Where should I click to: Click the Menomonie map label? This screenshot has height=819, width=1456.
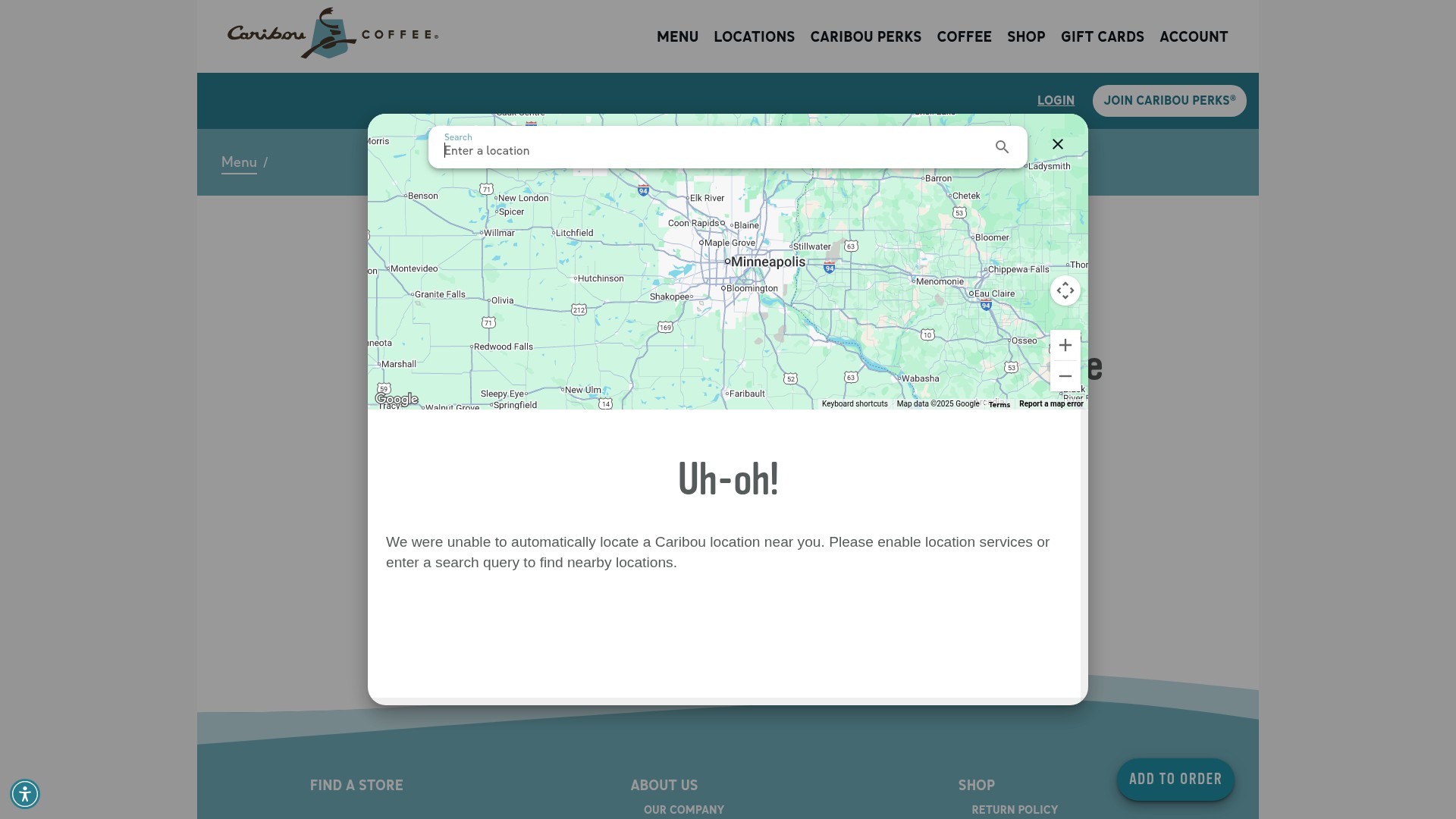pyautogui.click(x=940, y=281)
